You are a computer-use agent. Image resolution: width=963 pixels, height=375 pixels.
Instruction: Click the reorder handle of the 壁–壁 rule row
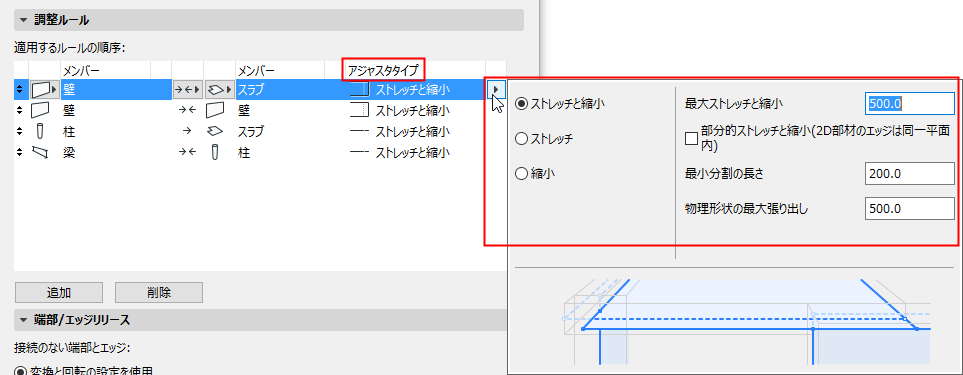coord(20,110)
